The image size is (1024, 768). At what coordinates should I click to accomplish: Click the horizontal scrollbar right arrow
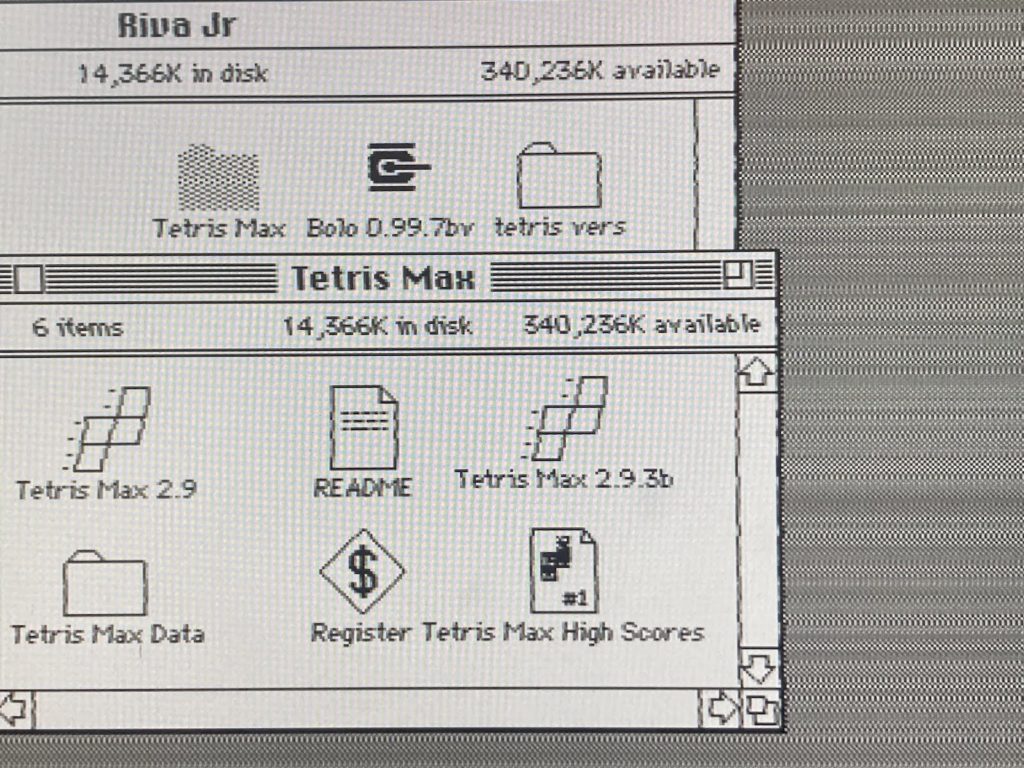(x=721, y=708)
